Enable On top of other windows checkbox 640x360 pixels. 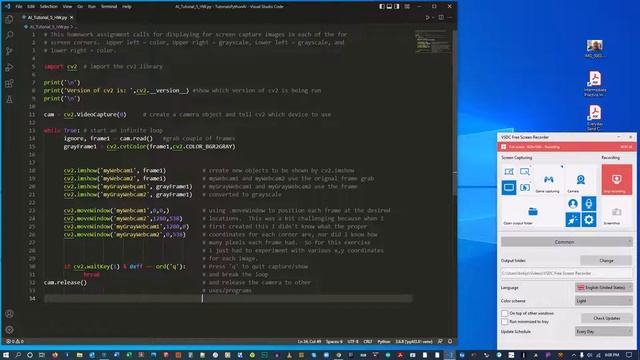pyautogui.click(x=505, y=313)
